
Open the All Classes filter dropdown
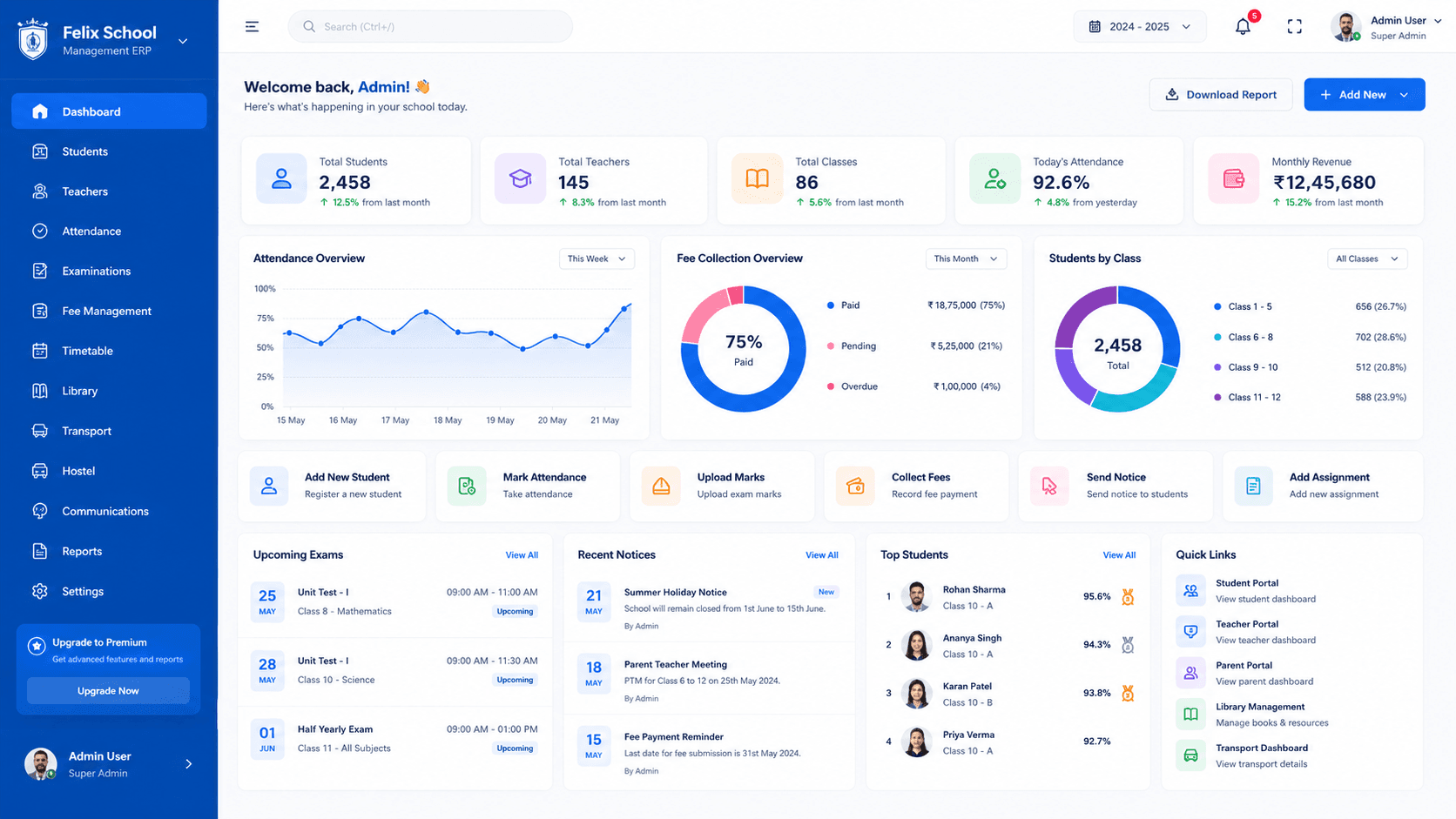coord(1366,258)
